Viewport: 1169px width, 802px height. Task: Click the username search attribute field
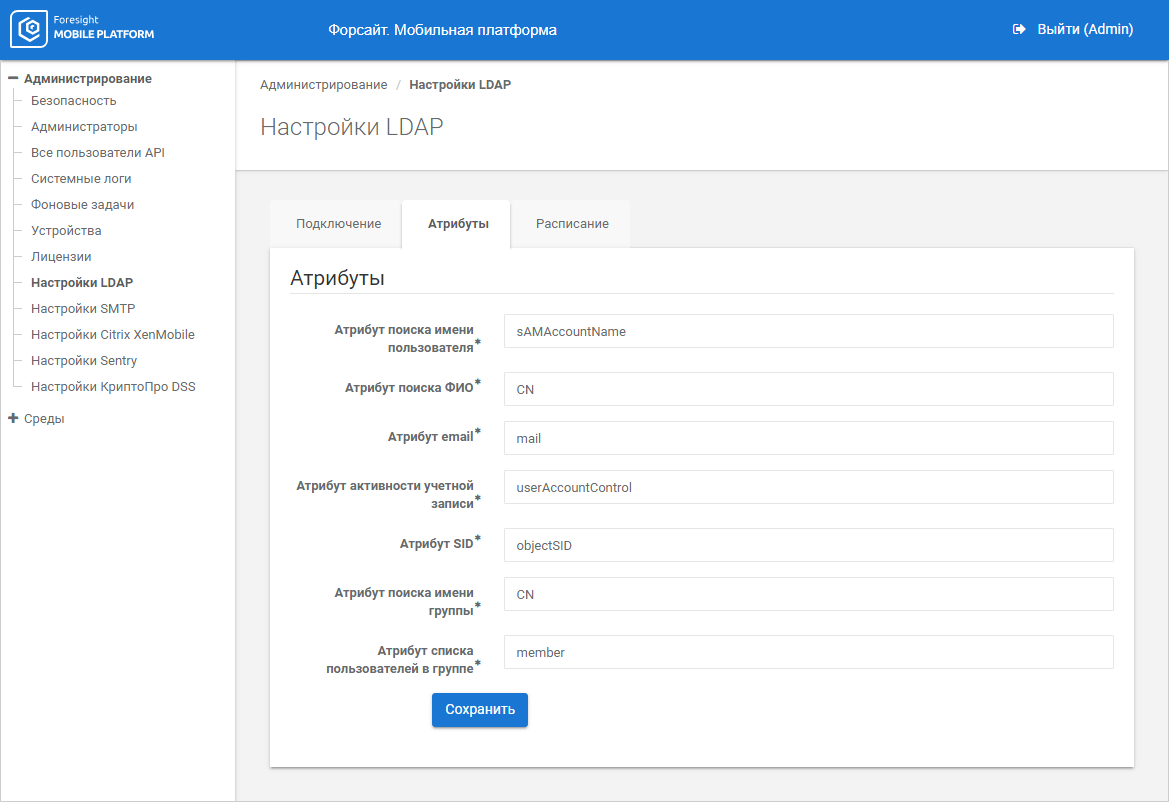click(808, 331)
